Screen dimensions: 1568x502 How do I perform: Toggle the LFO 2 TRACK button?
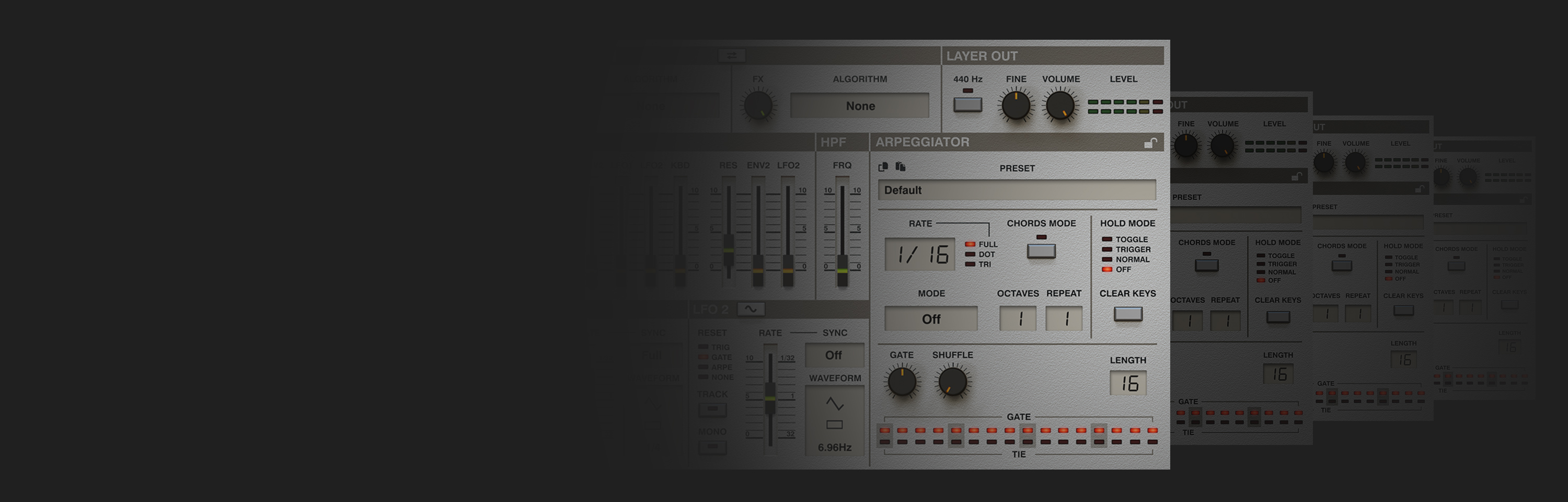pos(712,409)
